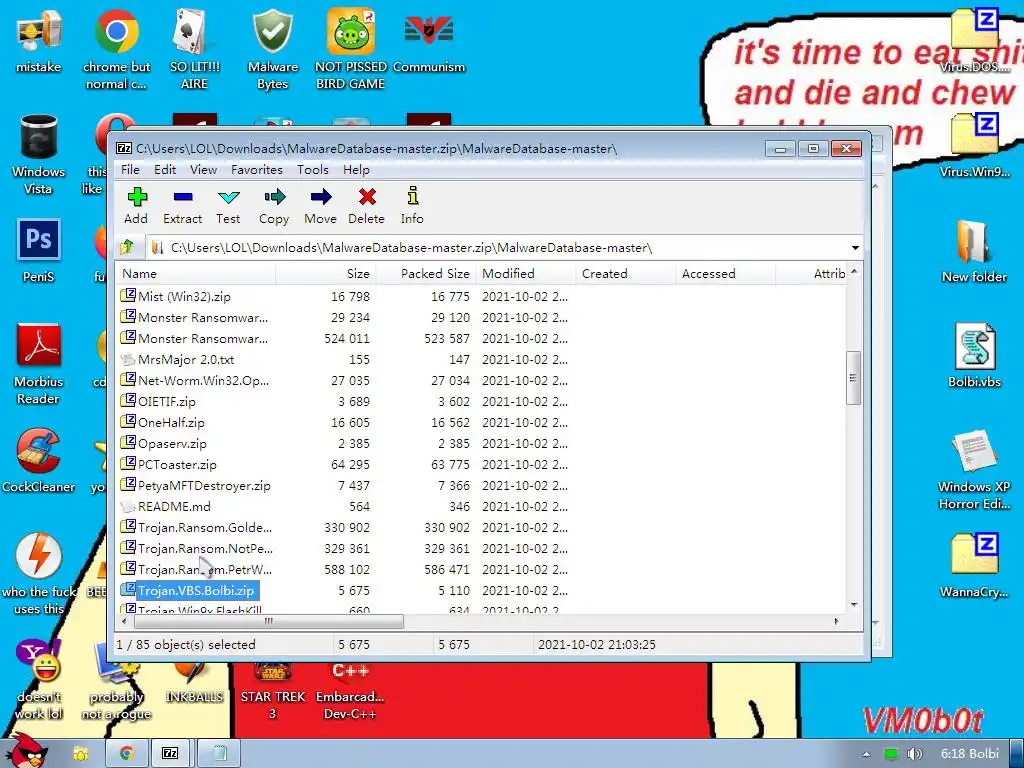Image resolution: width=1024 pixels, height=768 pixels.
Task: Open the Chrome desktop shortcut
Action: 116,49
